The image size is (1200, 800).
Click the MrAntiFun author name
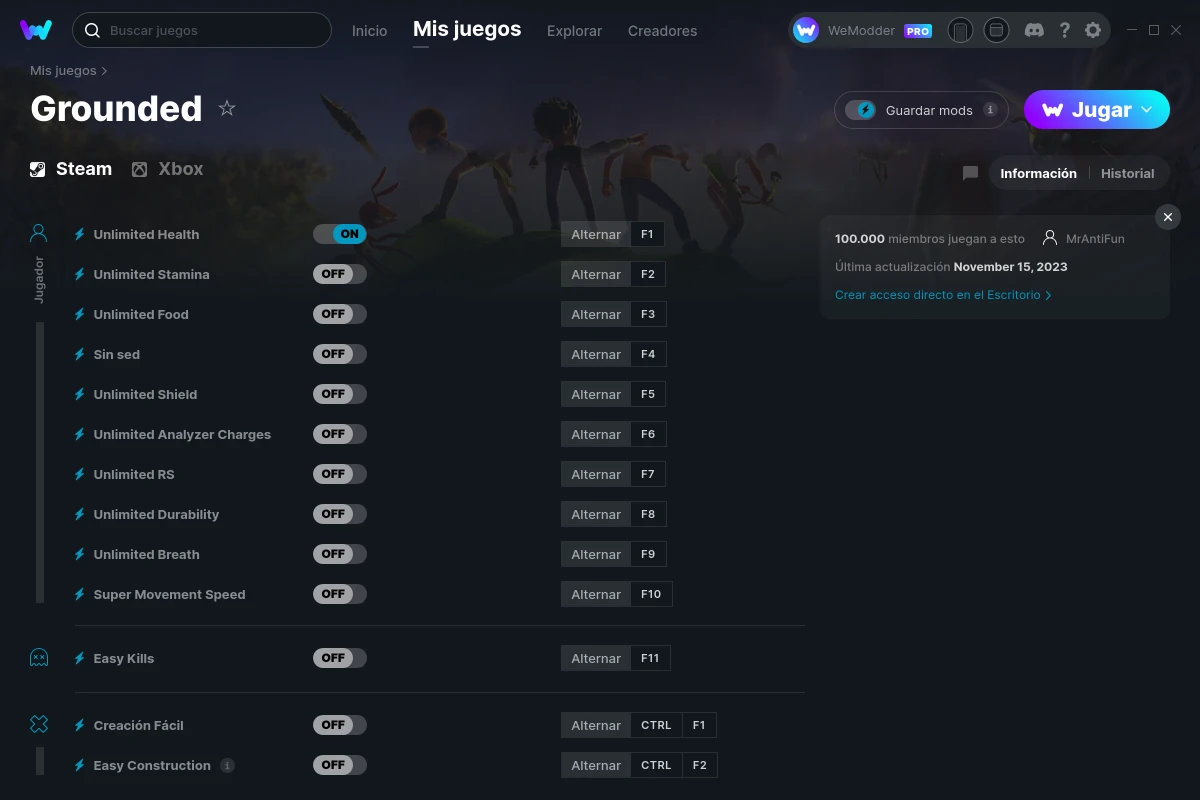[x=1095, y=239]
